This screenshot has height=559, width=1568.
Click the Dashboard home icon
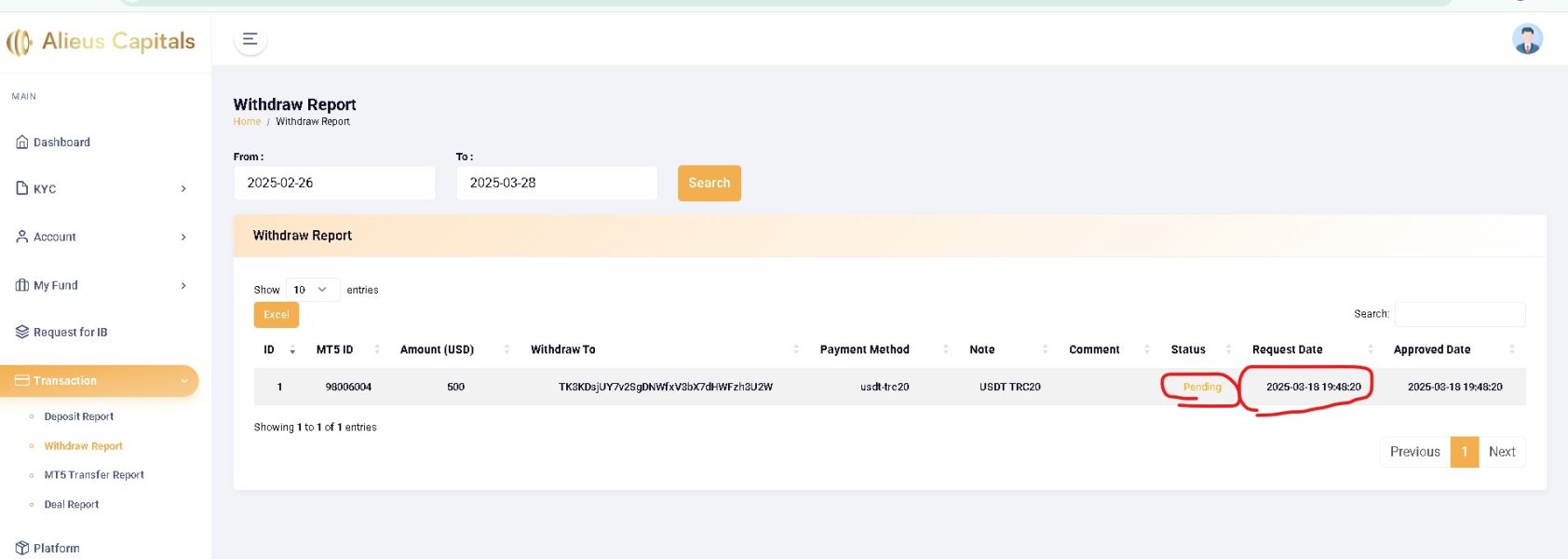[x=22, y=143]
